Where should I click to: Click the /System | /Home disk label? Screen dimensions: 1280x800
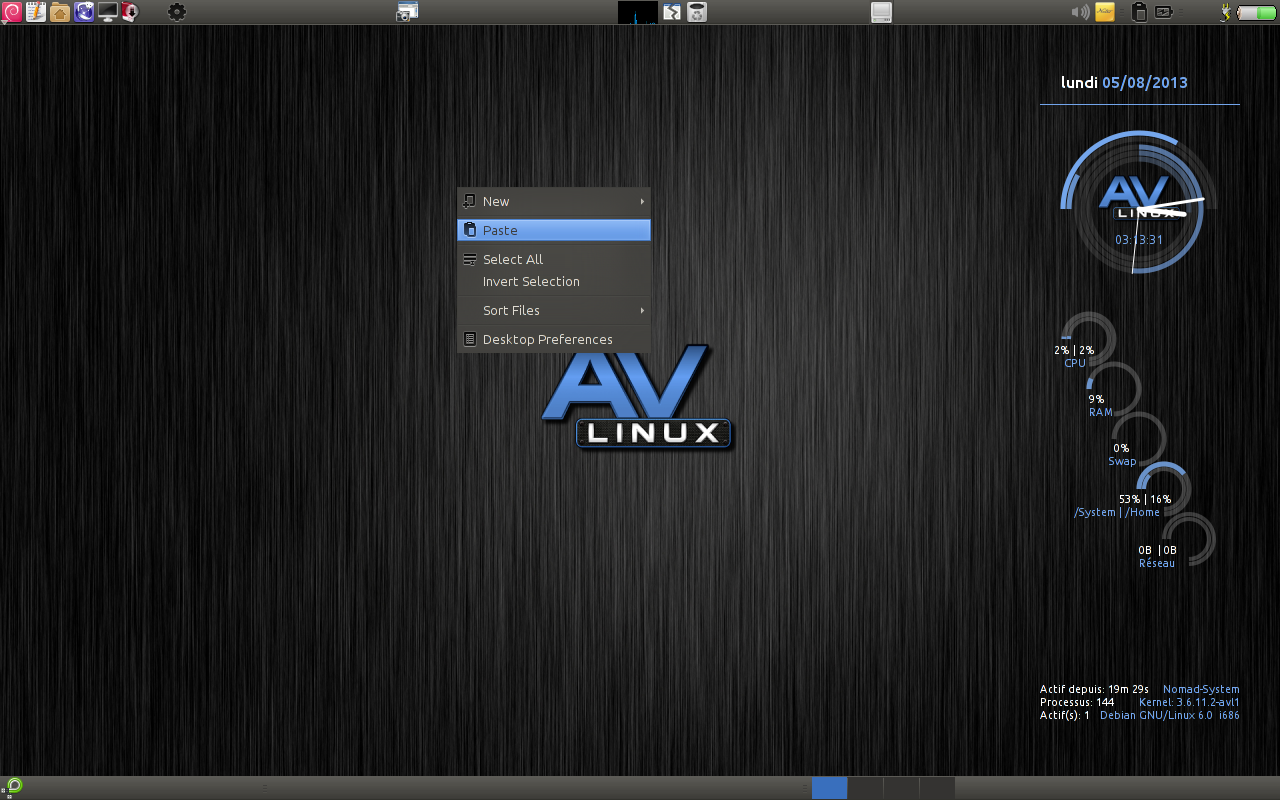pos(1117,512)
